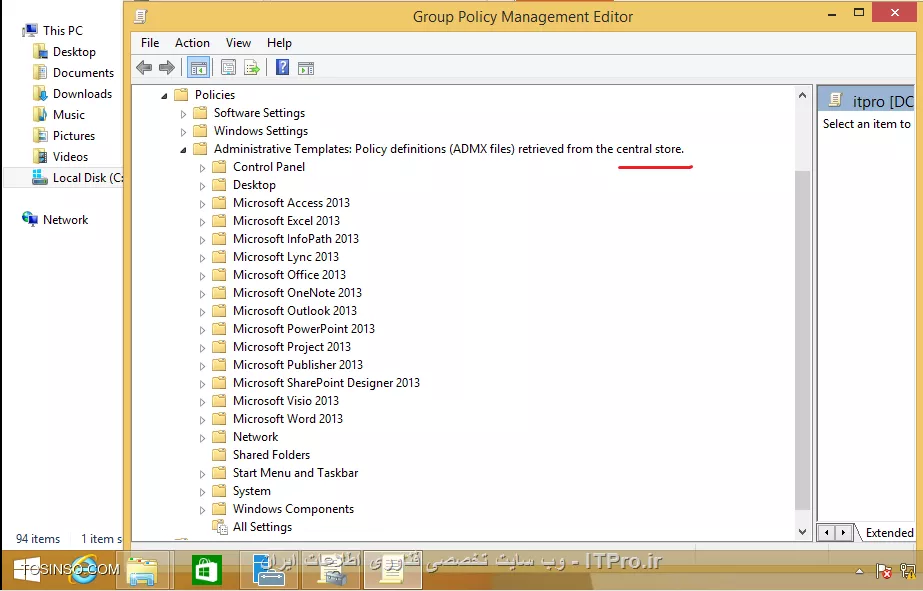Collapse the Policies node

point(164,95)
